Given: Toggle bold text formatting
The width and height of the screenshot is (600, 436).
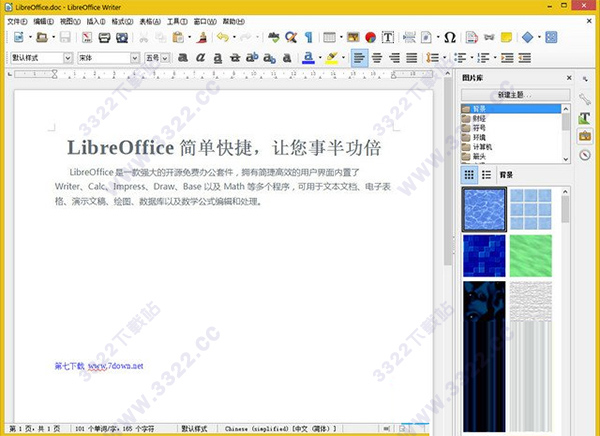Looking at the screenshot, I should click(x=183, y=58).
